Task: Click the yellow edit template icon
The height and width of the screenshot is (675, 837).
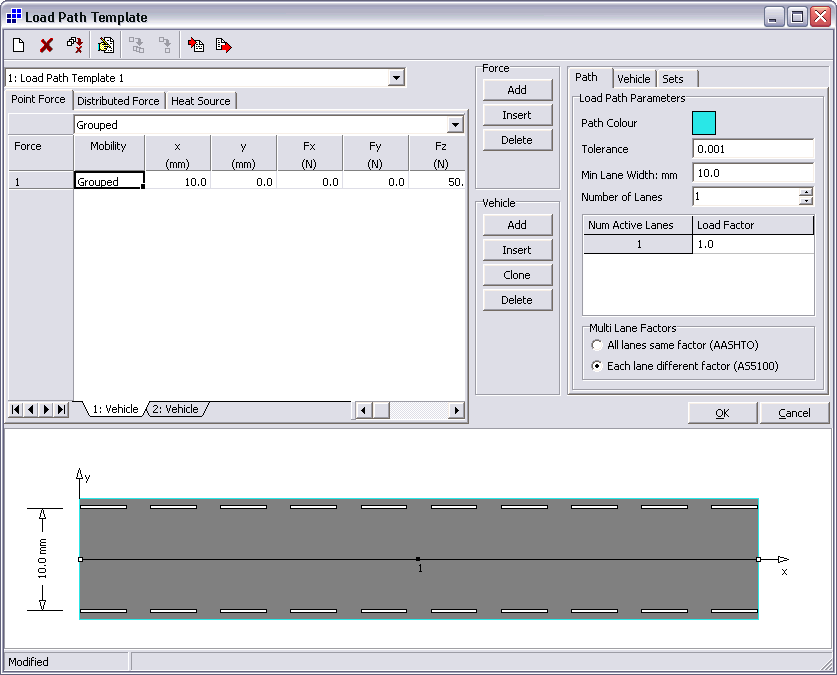Action: click(106, 45)
